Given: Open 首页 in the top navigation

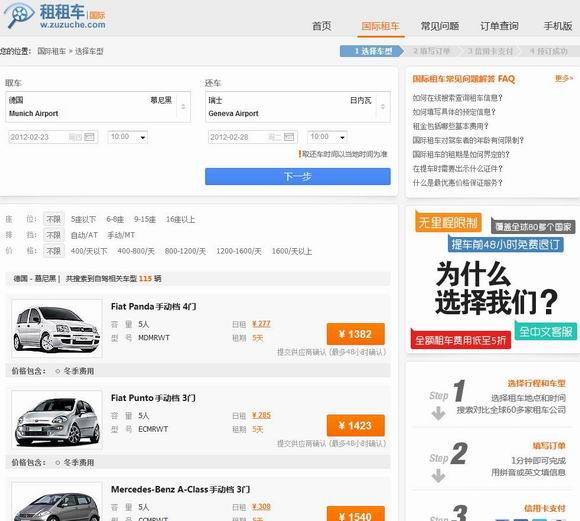Looking at the screenshot, I should click(321, 26).
